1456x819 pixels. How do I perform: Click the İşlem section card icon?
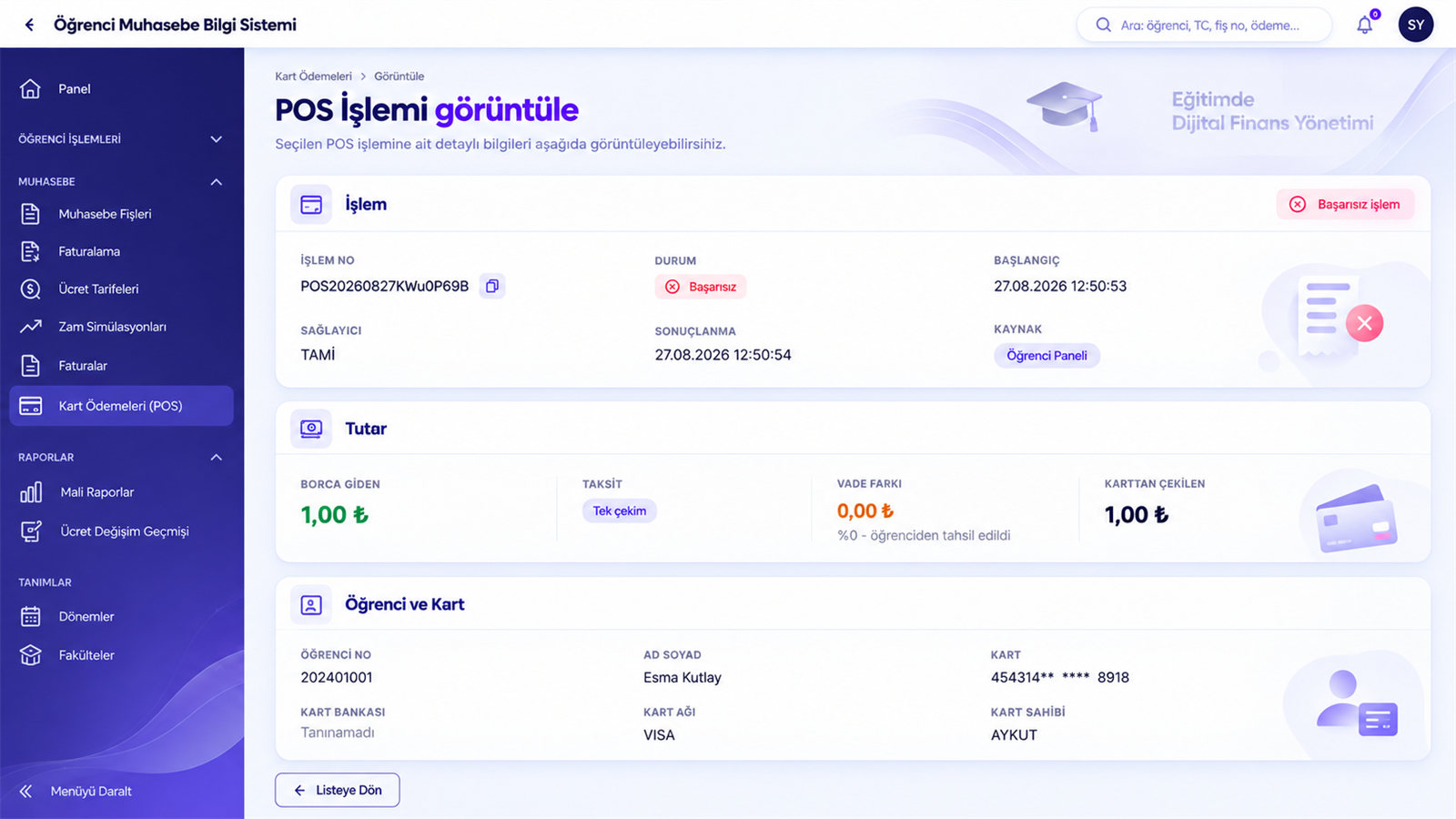click(311, 205)
